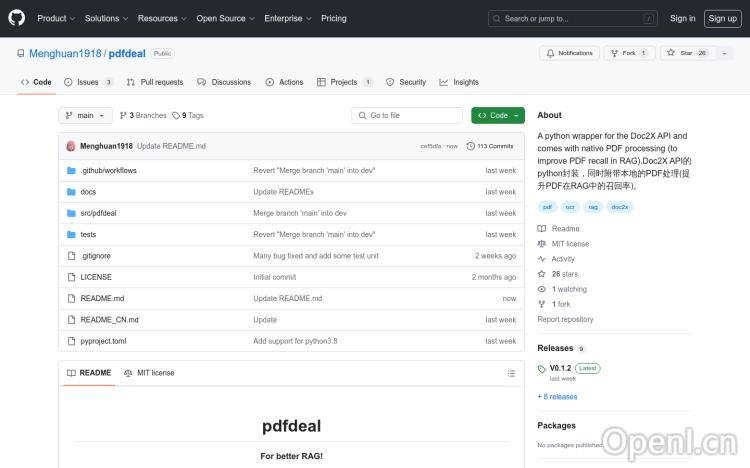Star this repository
This screenshot has height=468, width=750.
pyautogui.click(x=681, y=53)
